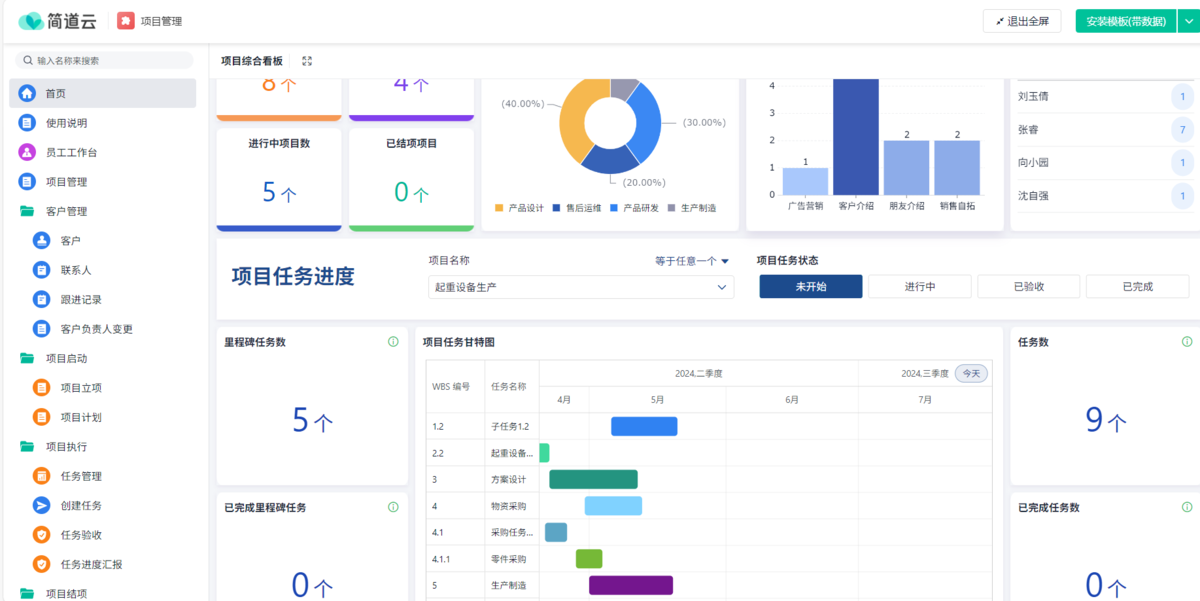1200x601 pixels.
Task: Click the 退出全屏 button
Action: pos(1021,21)
